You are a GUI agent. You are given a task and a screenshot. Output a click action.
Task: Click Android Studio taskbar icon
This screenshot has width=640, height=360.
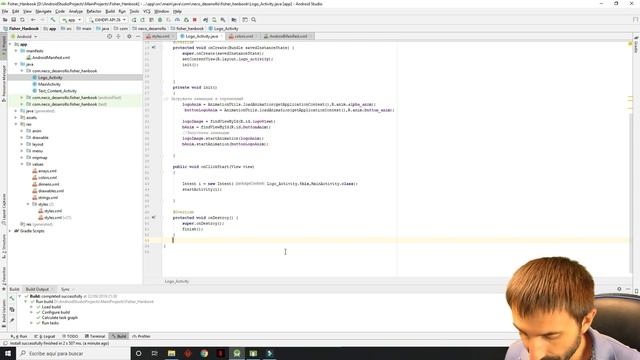click(x=237, y=353)
